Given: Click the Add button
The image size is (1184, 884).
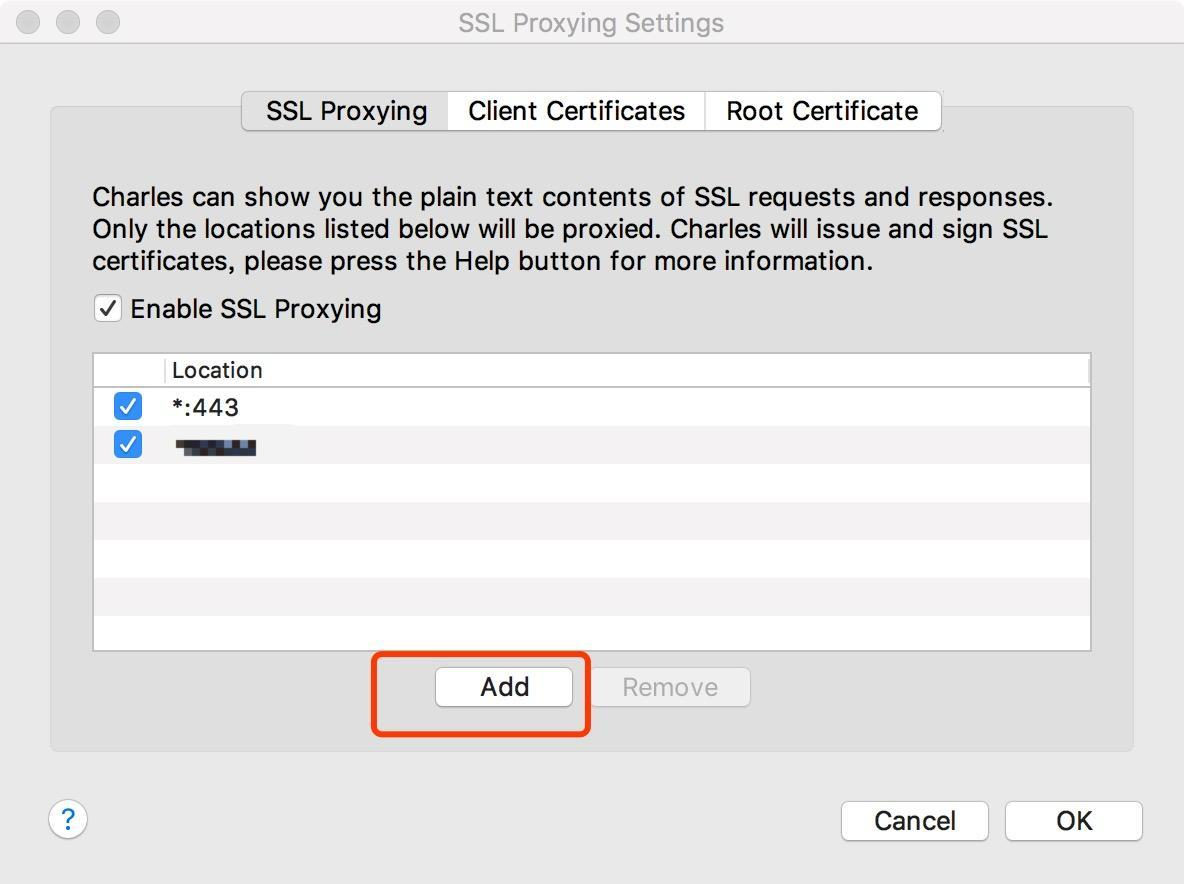Looking at the screenshot, I should (504, 687).
